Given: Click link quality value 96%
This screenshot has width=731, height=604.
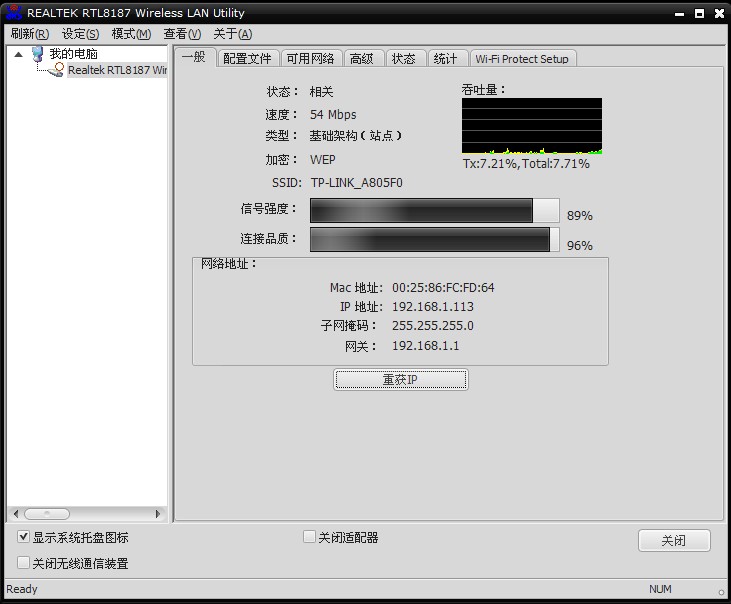Looking at the screenshot, I should coord(579,246).
